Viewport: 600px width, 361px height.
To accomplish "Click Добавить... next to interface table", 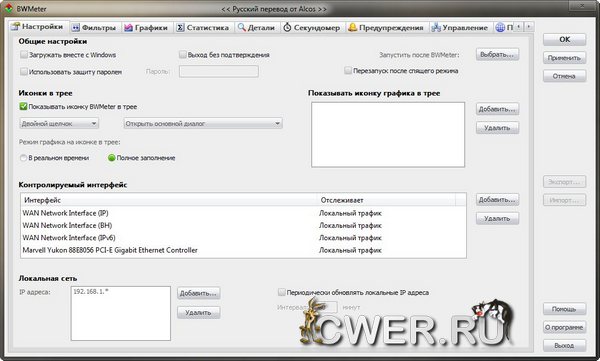I will click(x=497, y=199).
